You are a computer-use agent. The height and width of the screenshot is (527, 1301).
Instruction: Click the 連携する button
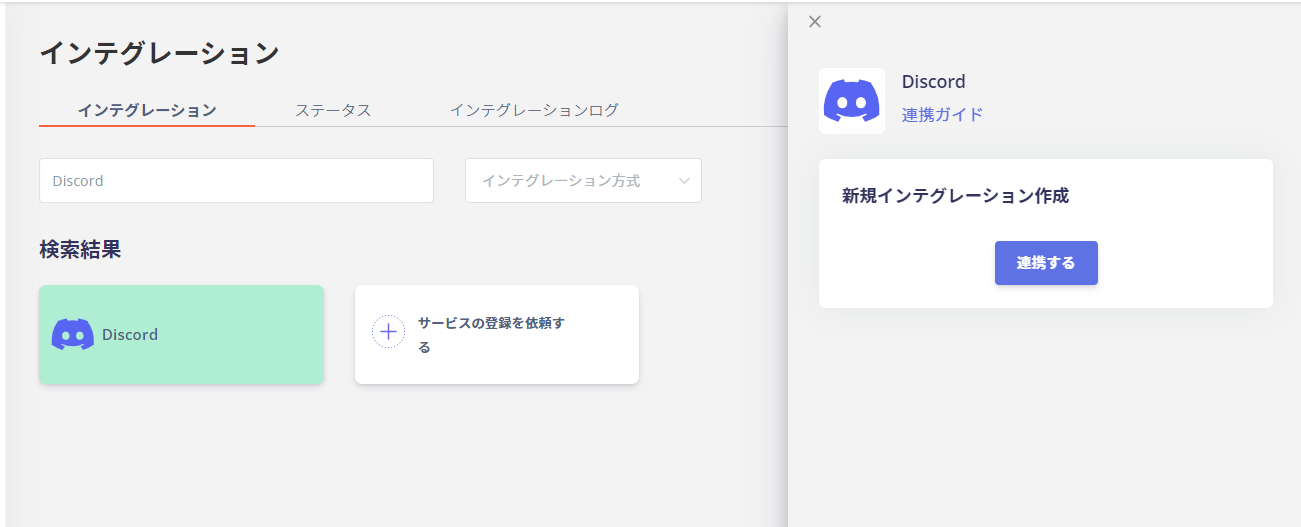pos(1046,263)
